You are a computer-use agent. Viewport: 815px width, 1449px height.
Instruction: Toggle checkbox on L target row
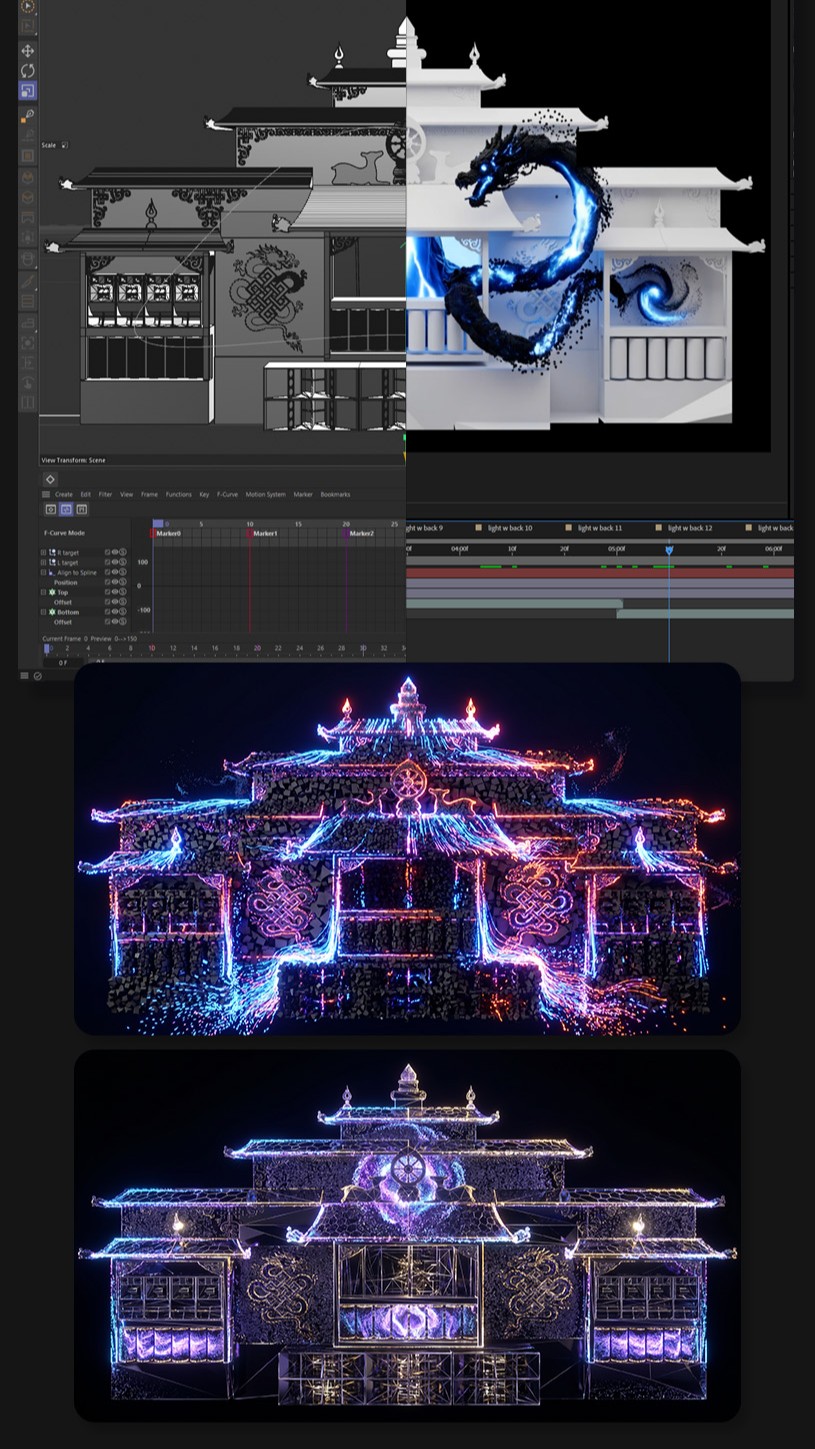pyautogui.click(x=107, y=562)
